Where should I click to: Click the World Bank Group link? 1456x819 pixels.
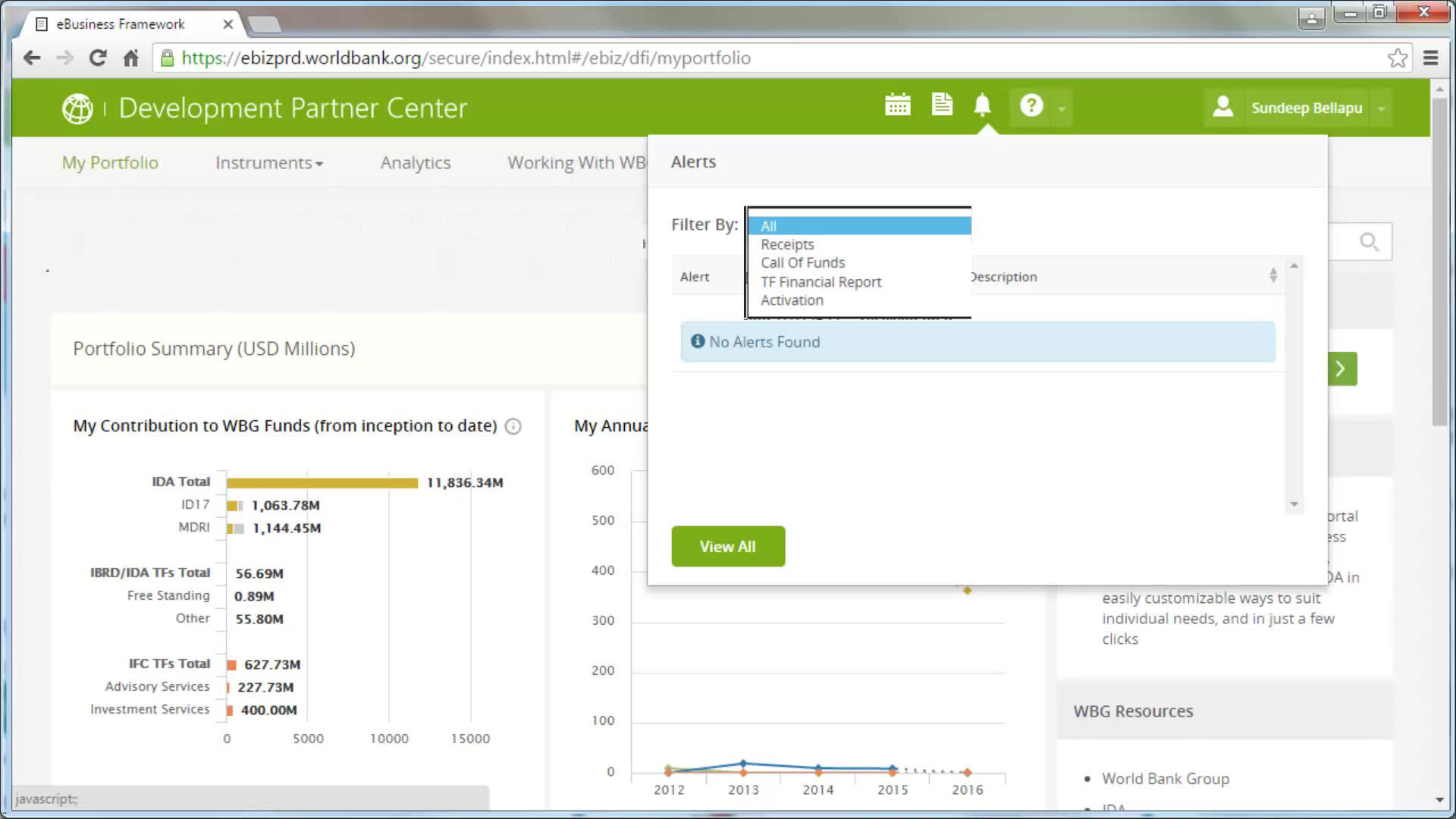(x=1166, y=779)
